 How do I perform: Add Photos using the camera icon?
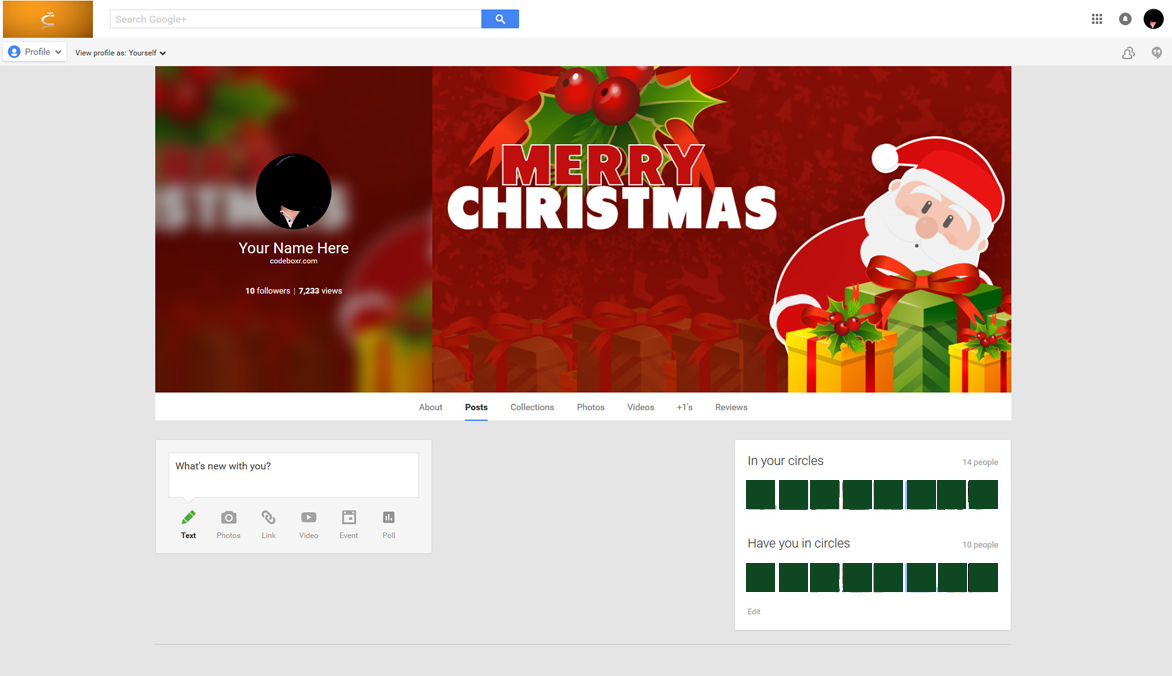229,517
